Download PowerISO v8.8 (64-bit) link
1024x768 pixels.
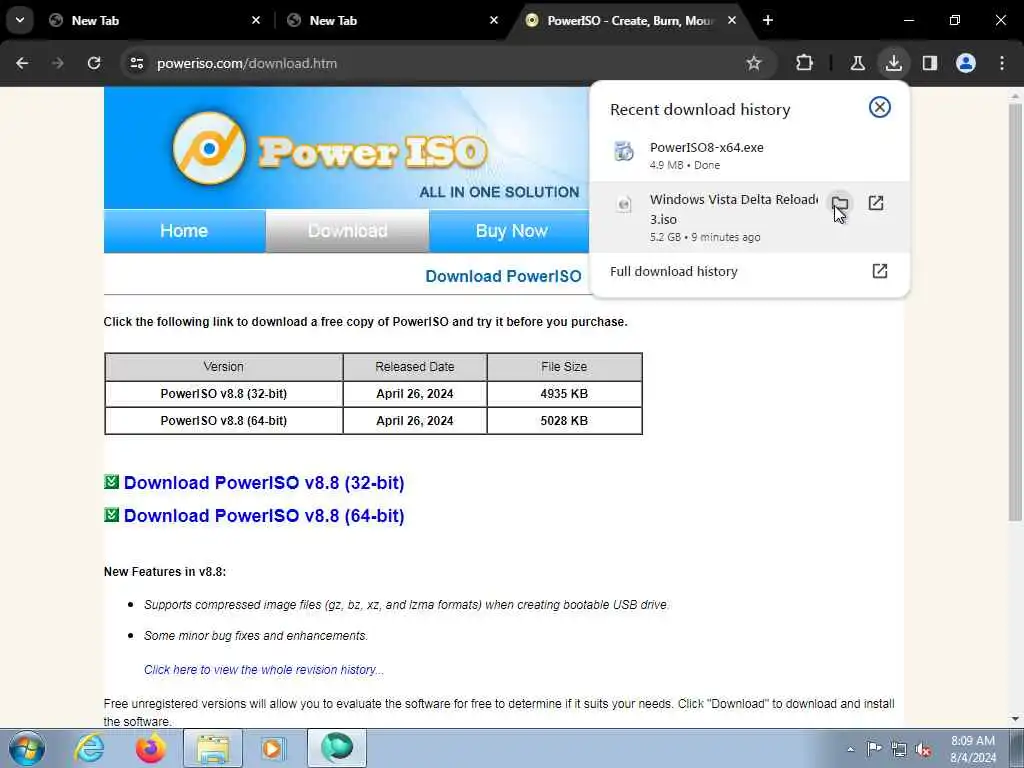pyautogui.click(x=264, y=516)
